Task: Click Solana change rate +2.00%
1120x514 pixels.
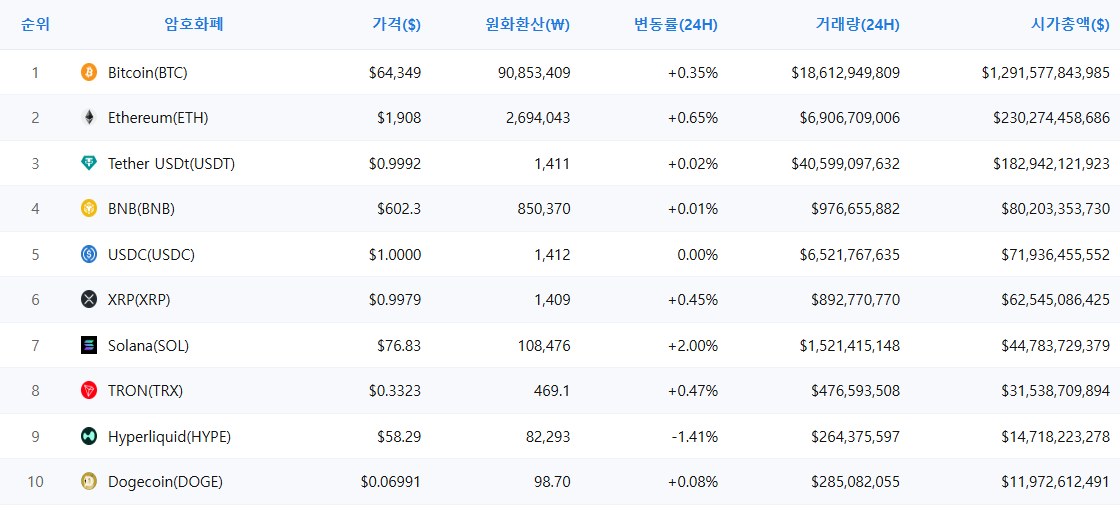Action: click(x=693, y=346)
